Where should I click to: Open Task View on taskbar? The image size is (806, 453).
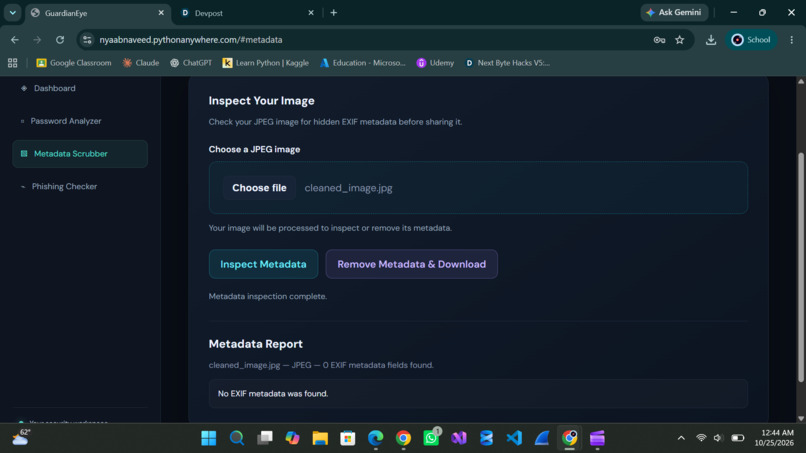[265, 438]
